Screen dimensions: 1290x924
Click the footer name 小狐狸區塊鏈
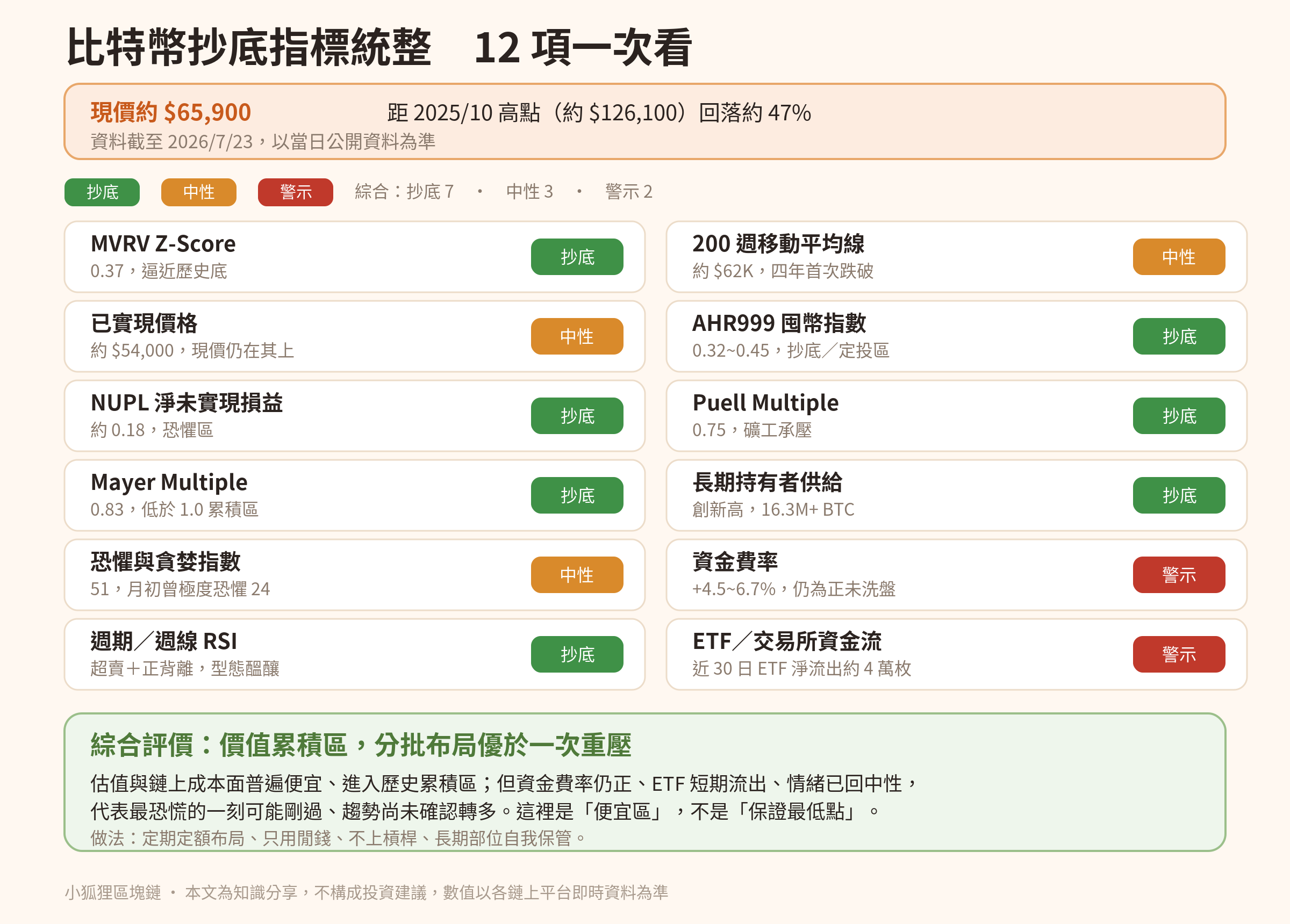[x=113, y=893]
